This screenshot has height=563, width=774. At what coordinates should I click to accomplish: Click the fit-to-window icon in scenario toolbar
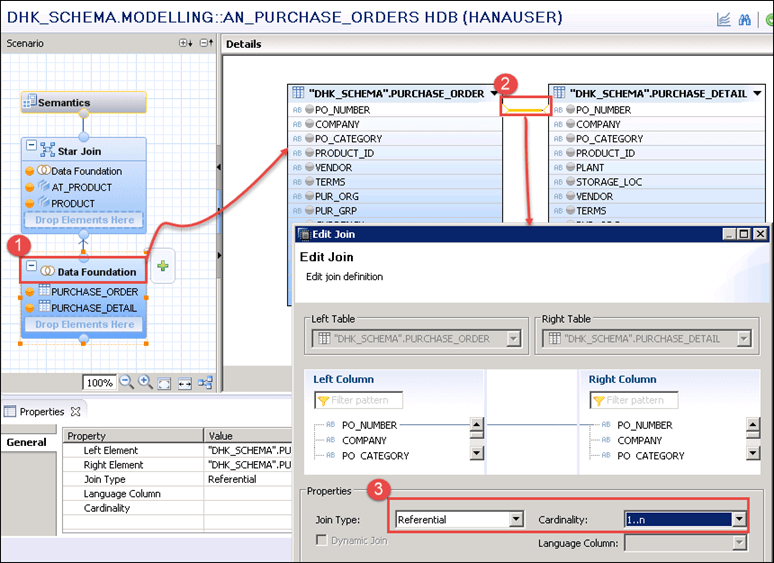click(165, 382)
